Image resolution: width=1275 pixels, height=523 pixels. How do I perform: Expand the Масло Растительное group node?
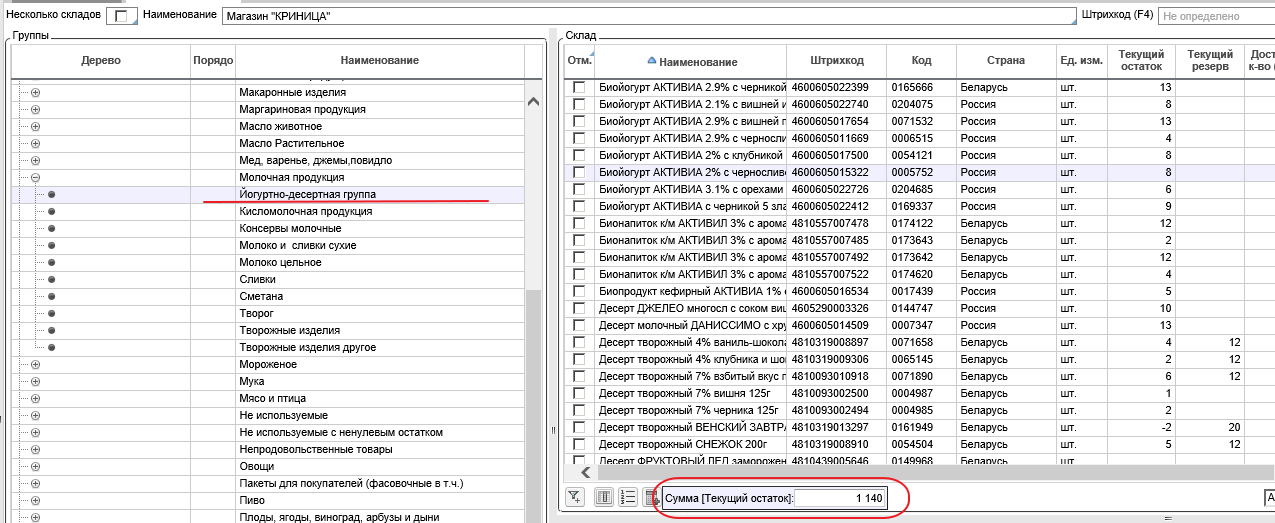pos(35,143)
